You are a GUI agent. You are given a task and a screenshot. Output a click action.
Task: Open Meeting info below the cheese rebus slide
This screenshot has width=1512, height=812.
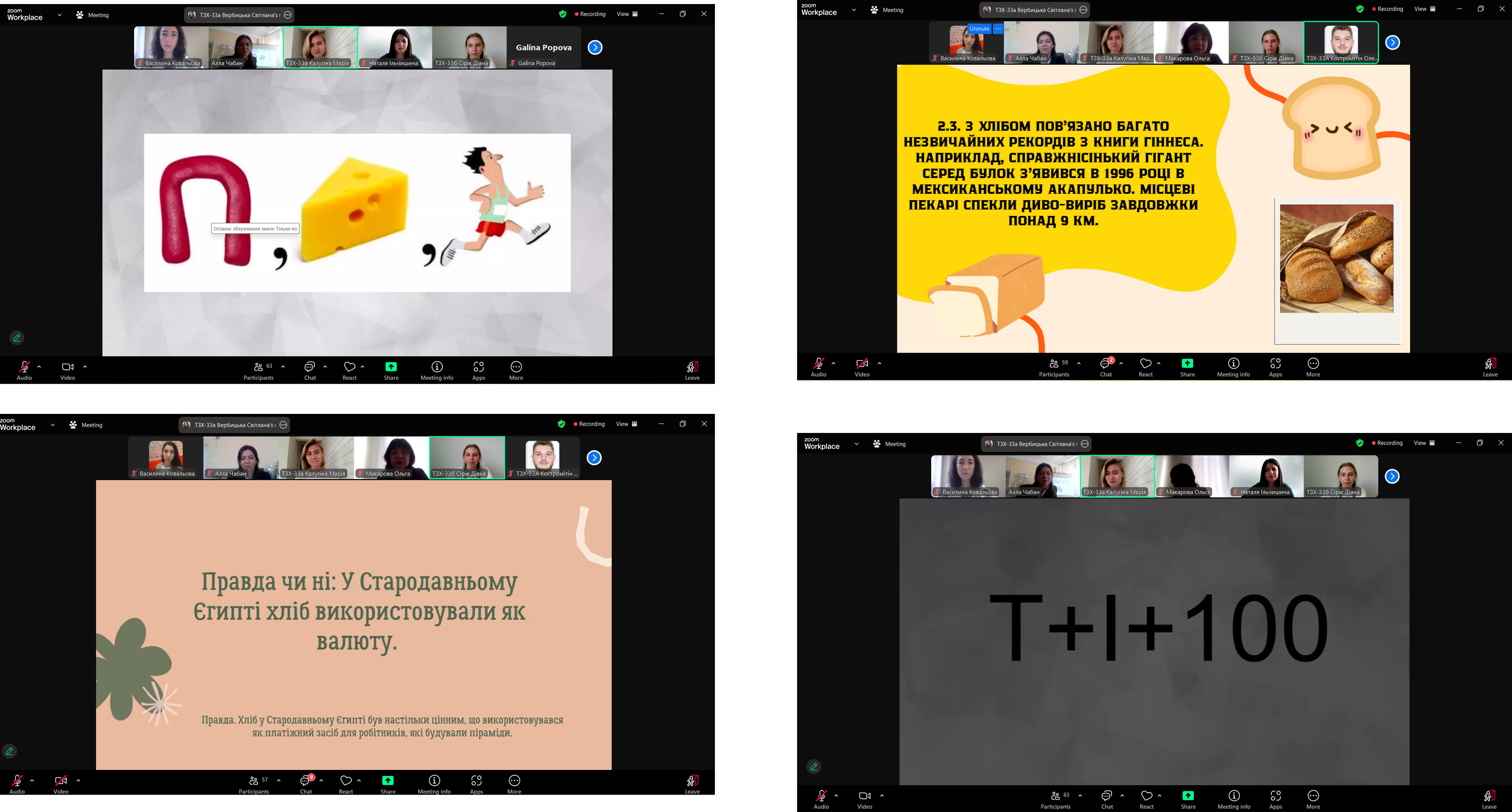point(437,371)
